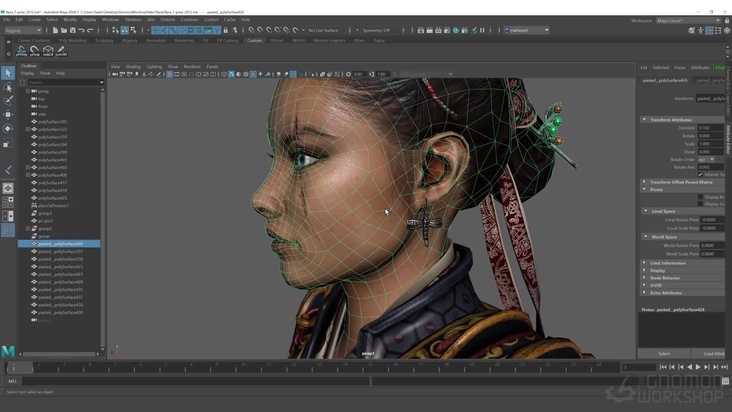The height and width of the screenshot is (412, 732).
Task: Open the Create menu
Action: [35, 20]
